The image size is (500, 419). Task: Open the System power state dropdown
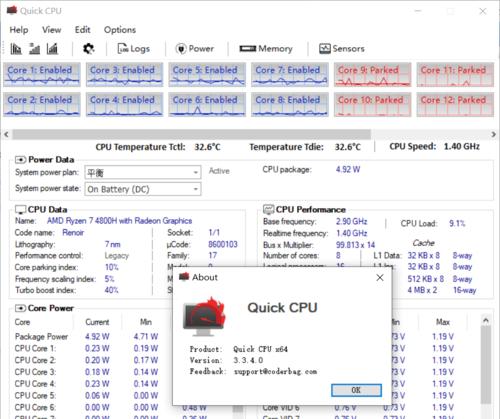point(143,189)
